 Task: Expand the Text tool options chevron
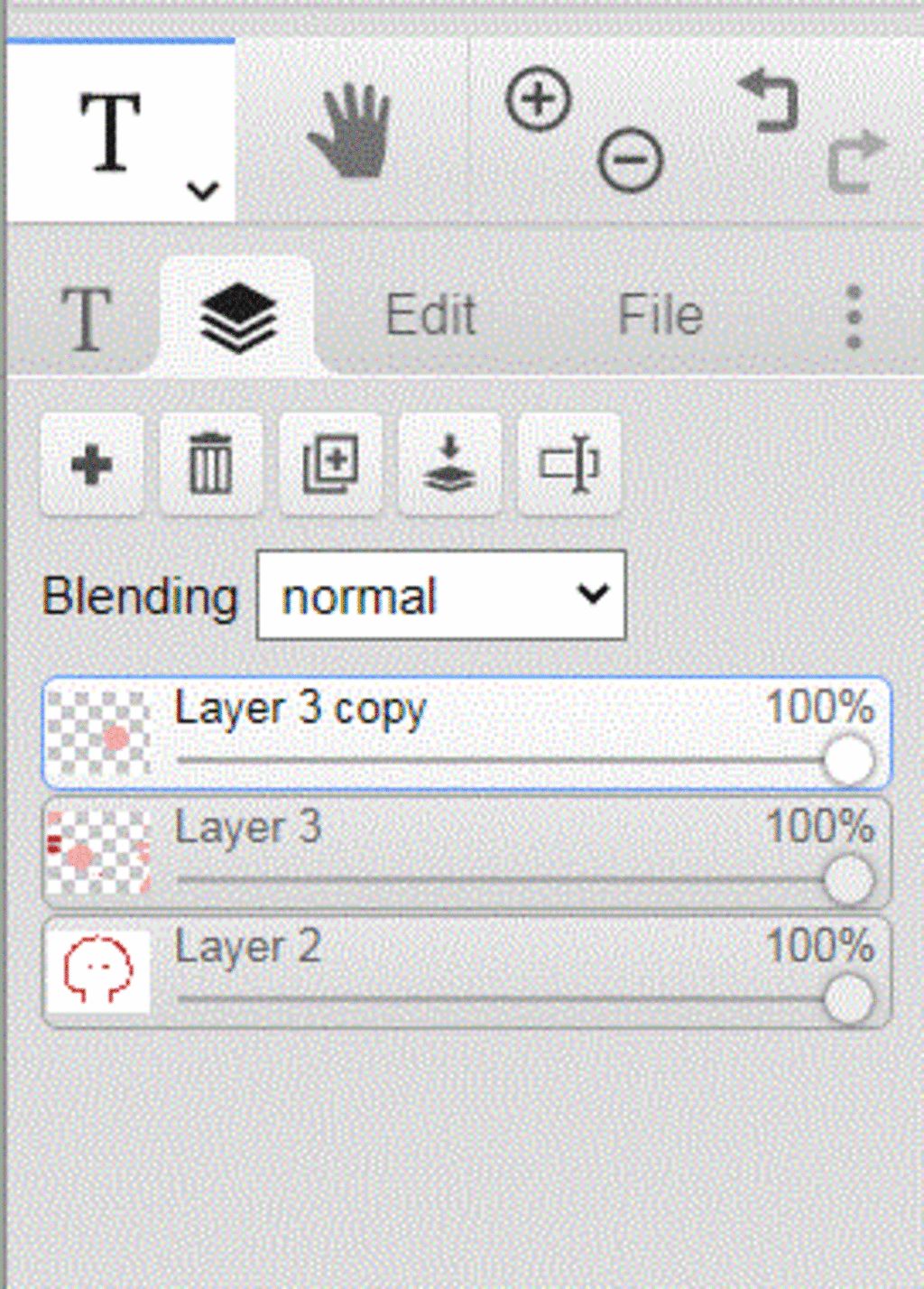(203, 190)
